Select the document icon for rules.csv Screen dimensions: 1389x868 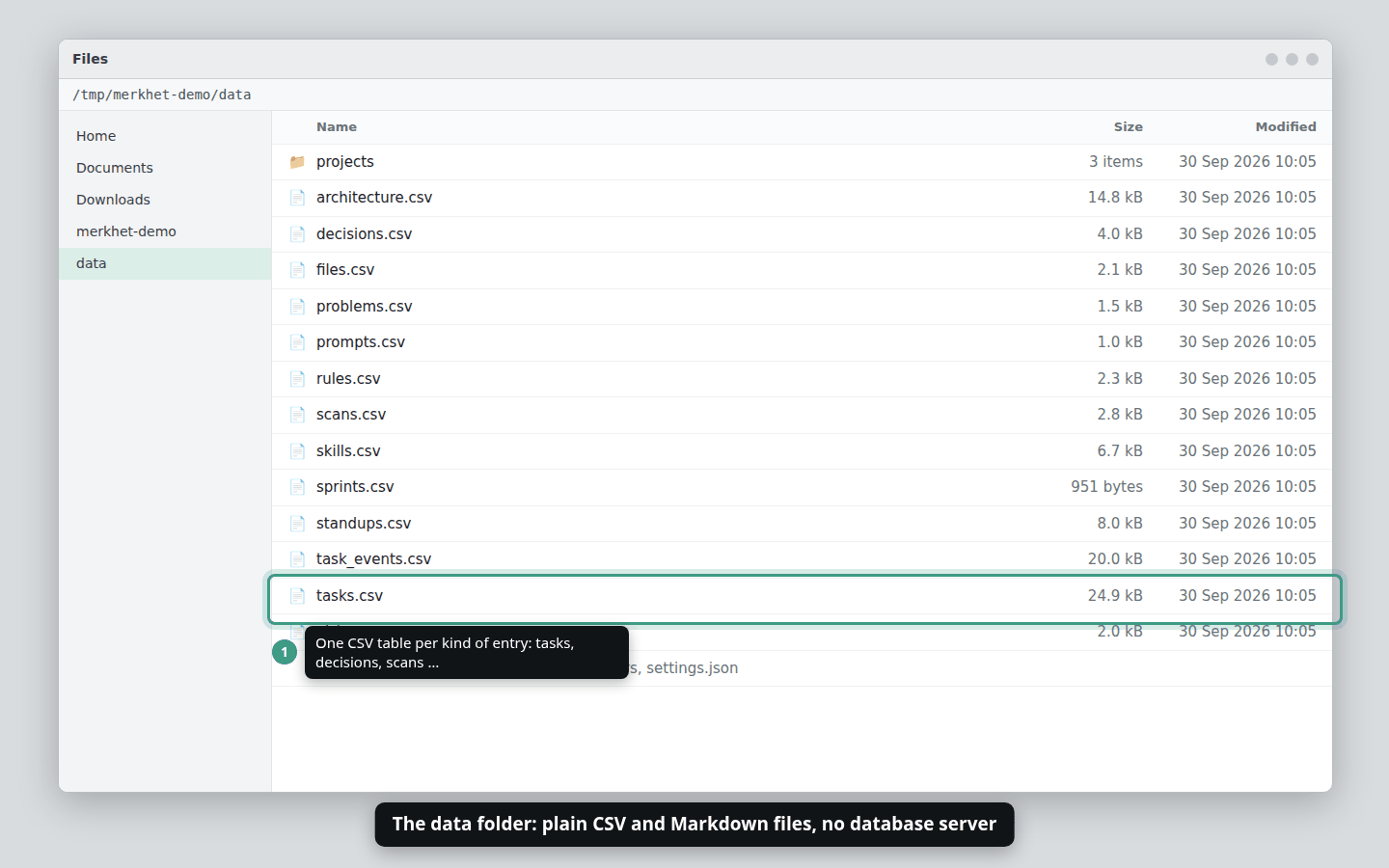coord(297,379)
